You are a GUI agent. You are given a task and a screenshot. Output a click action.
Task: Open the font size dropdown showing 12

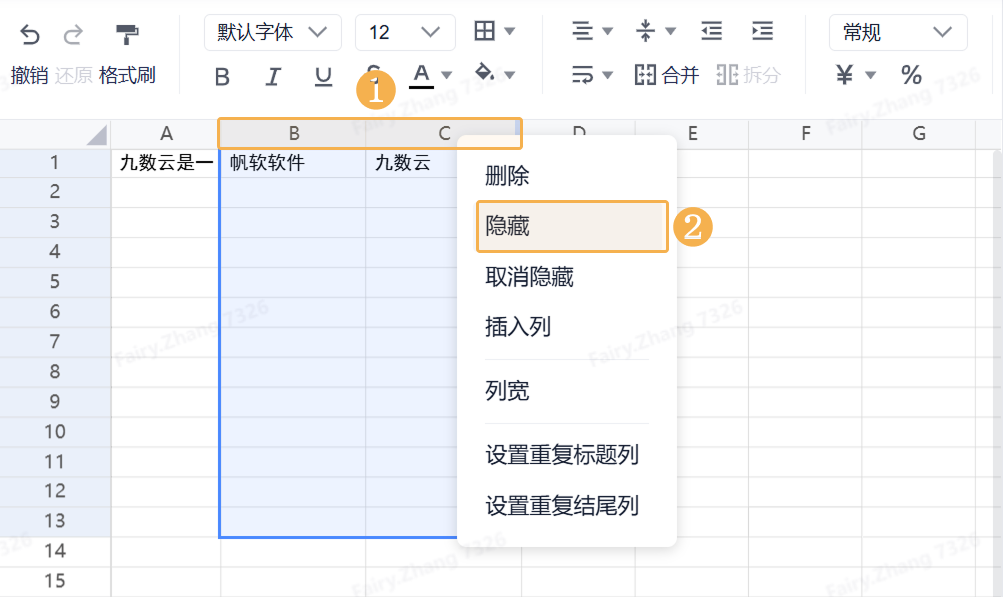(404, 32)
